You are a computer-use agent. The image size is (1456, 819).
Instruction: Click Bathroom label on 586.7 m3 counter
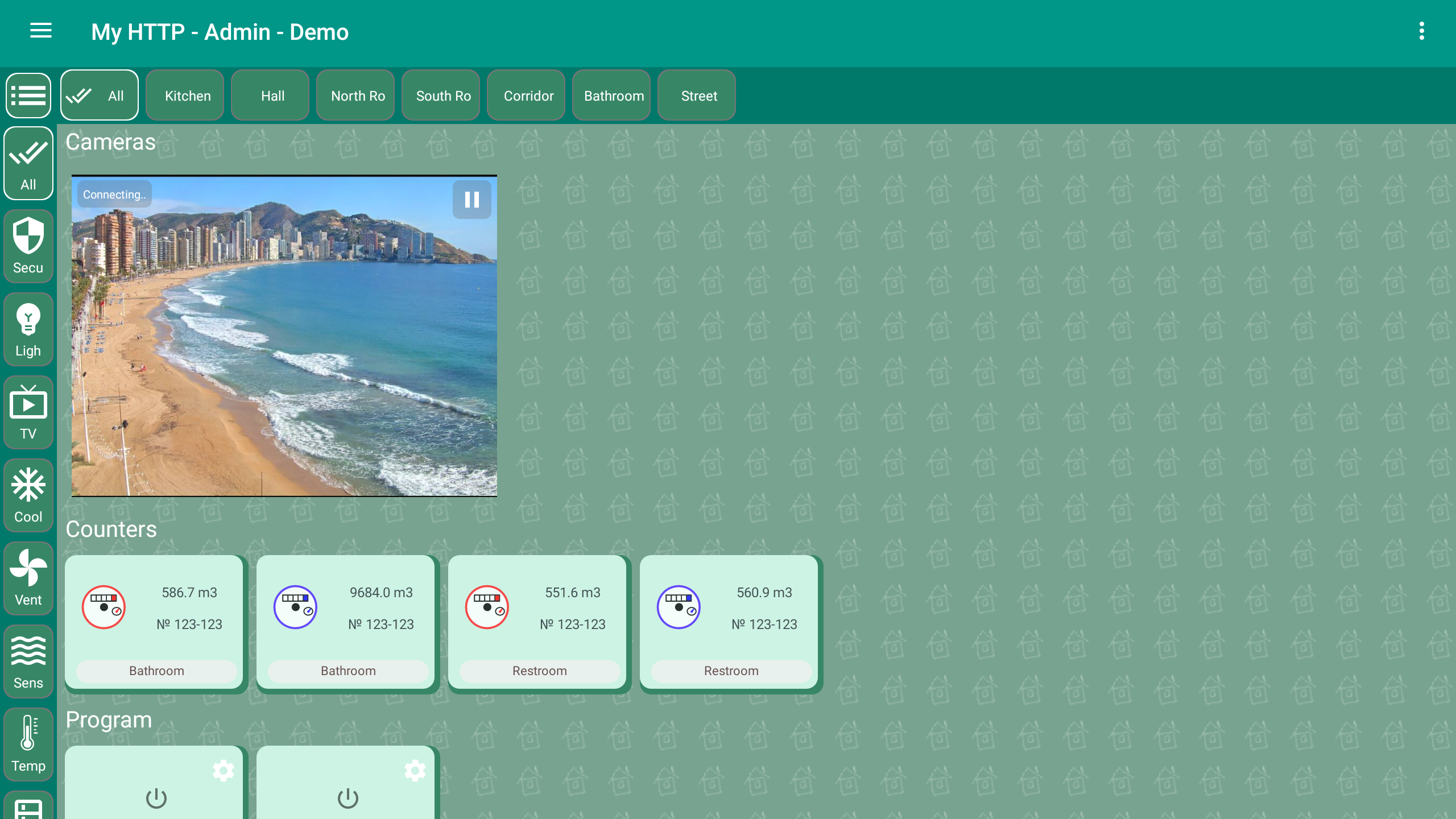[156, 671]
